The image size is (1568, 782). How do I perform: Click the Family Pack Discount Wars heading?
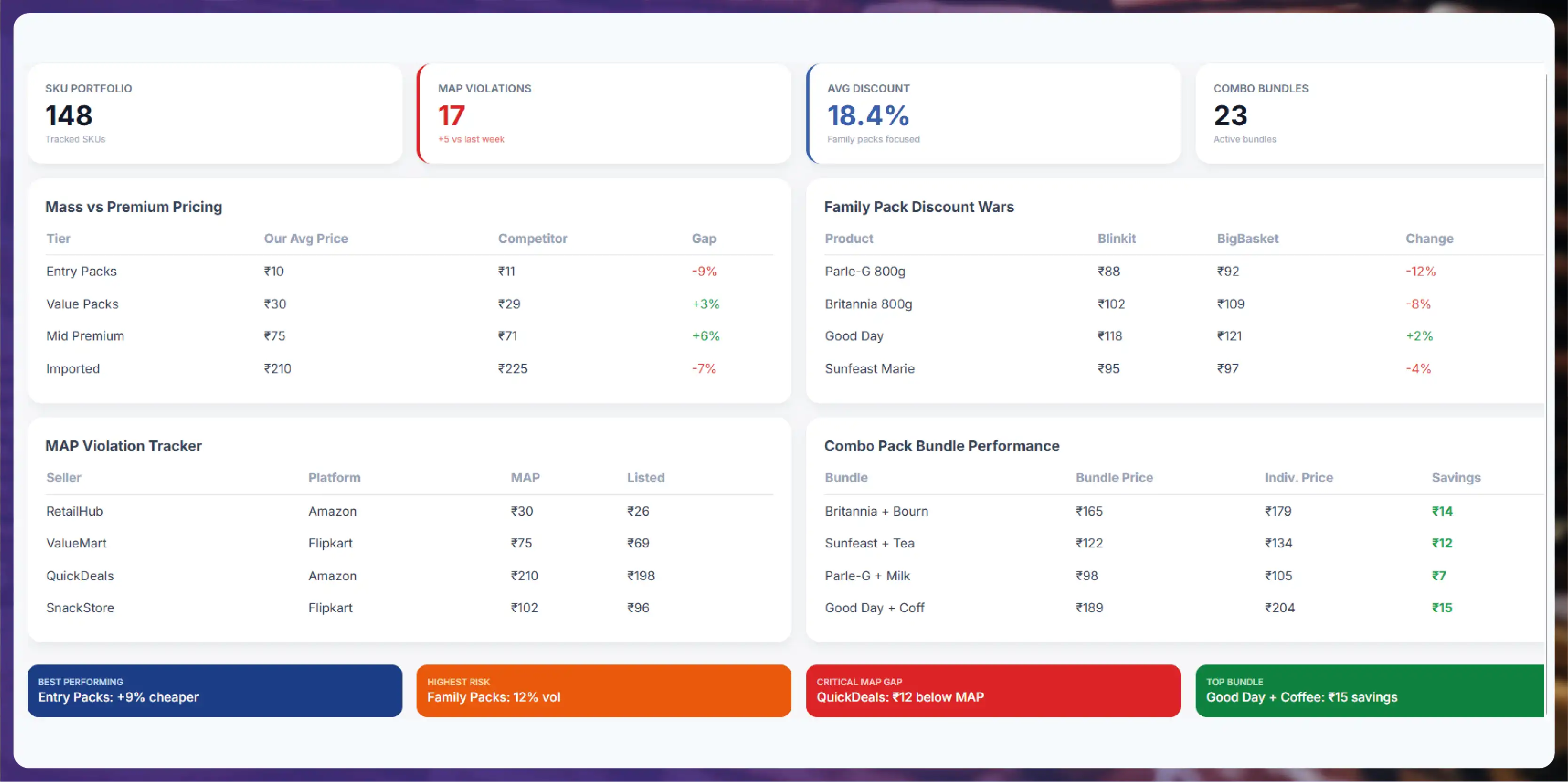tap(919, 207)
